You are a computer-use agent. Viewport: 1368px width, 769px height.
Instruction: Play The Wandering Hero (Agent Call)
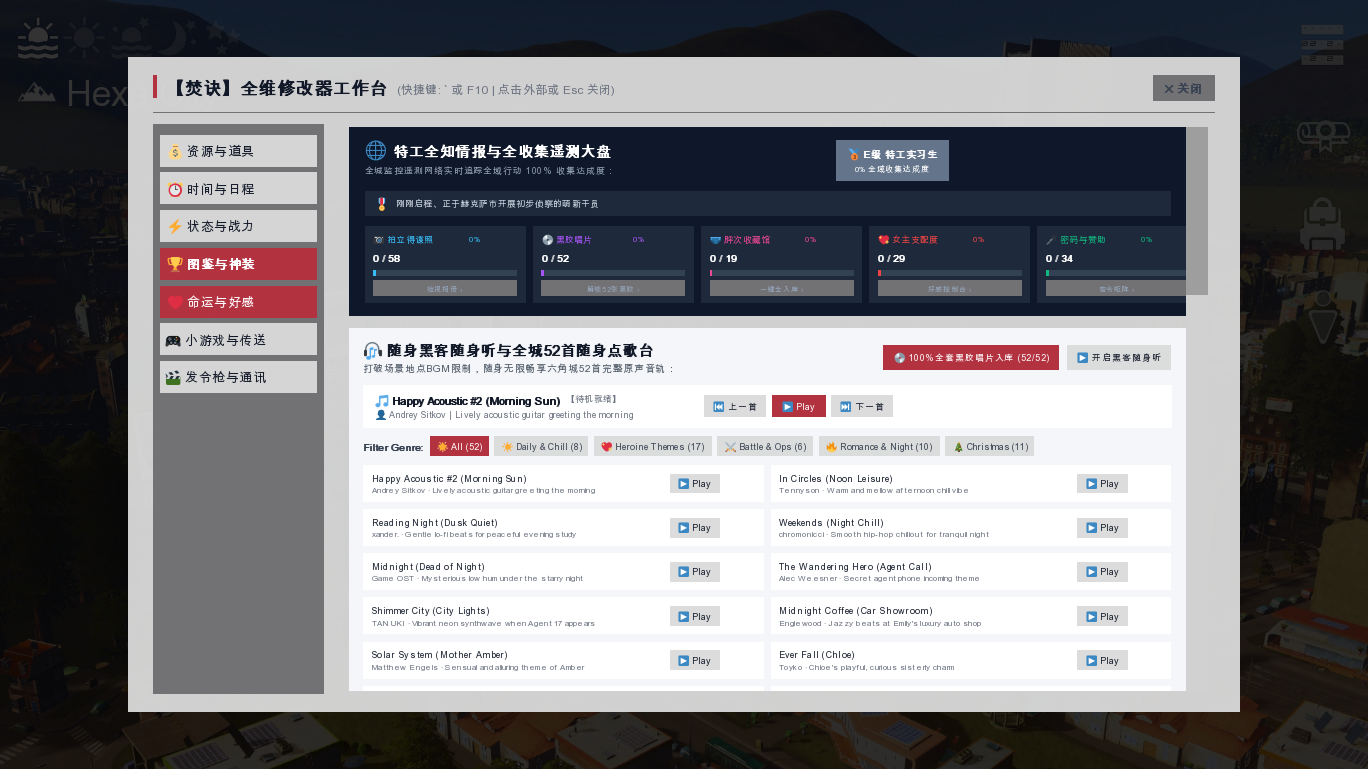pyautogui.click(x=1102, y=572)
